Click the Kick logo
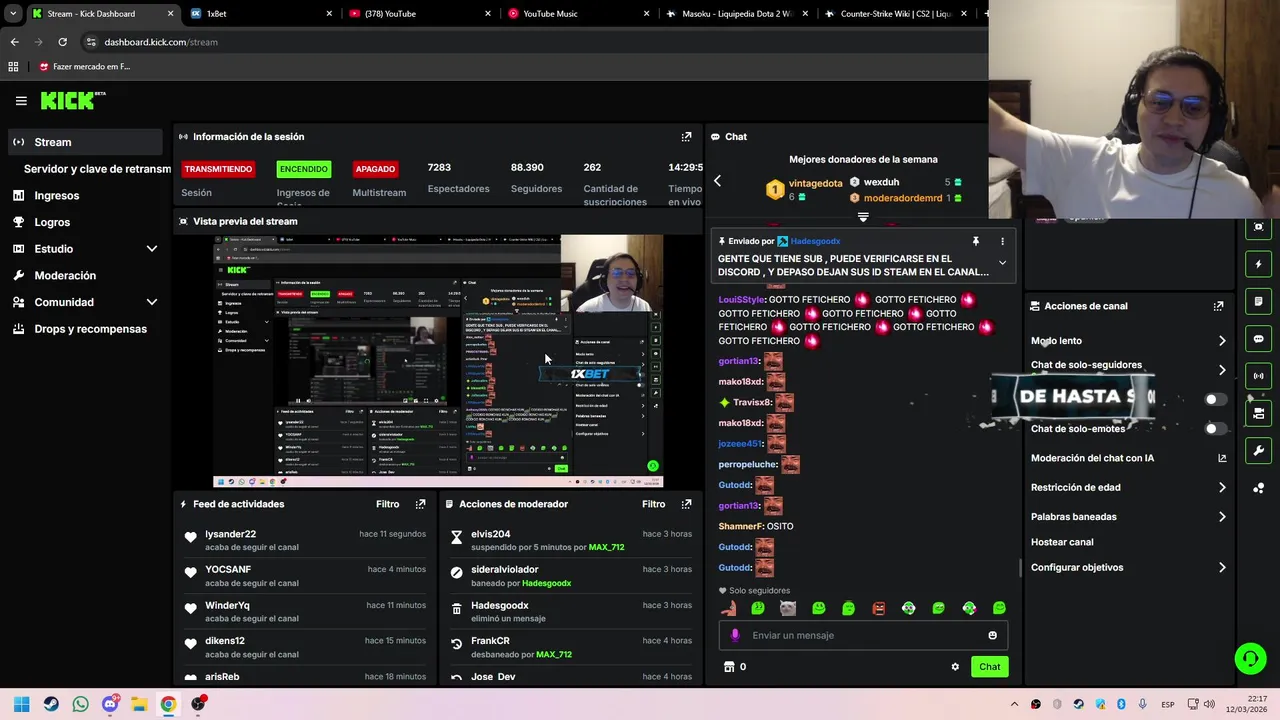 [x=72, y=100]
